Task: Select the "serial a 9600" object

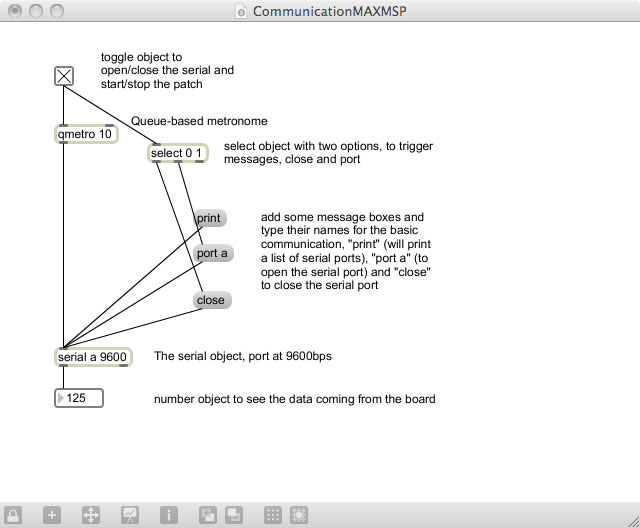Action: pyautogui.click(x=92, y=357)
